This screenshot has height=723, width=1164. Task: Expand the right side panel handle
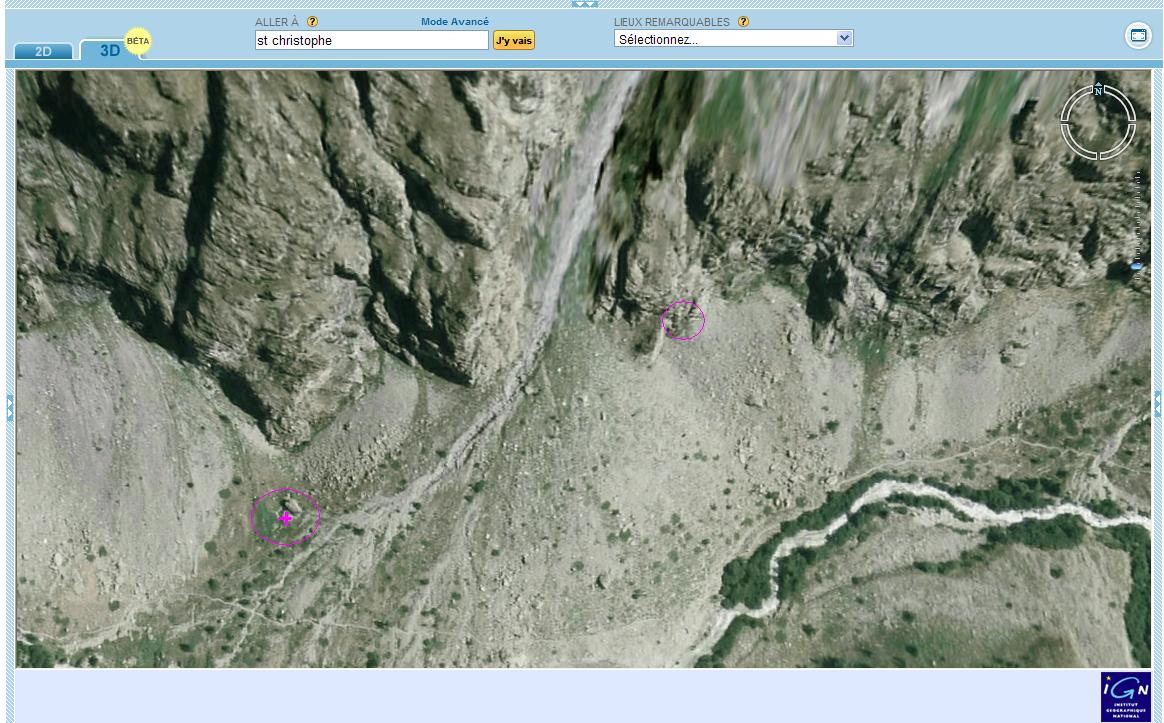(x=1158, y=404)
